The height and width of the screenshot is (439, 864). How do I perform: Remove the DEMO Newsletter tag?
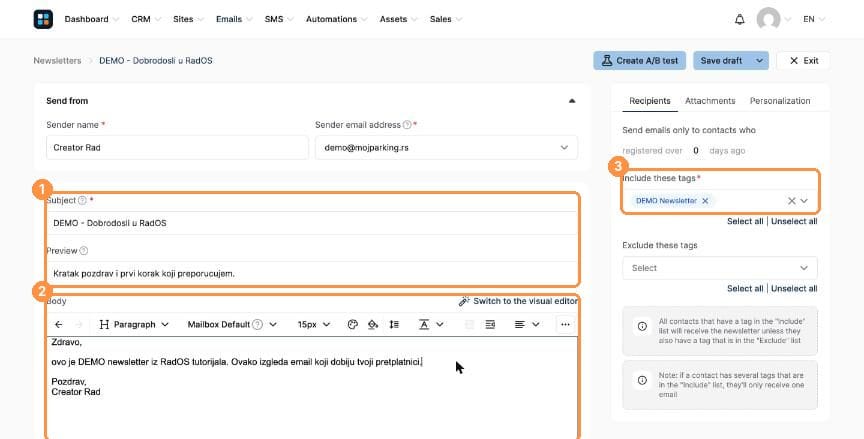(x=705, y=201)
